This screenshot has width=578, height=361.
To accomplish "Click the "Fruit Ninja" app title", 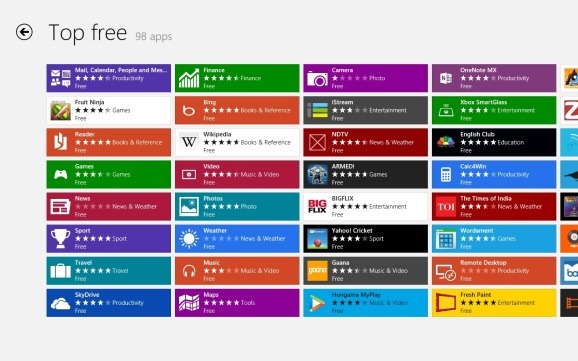I will (x=90, y=102).
